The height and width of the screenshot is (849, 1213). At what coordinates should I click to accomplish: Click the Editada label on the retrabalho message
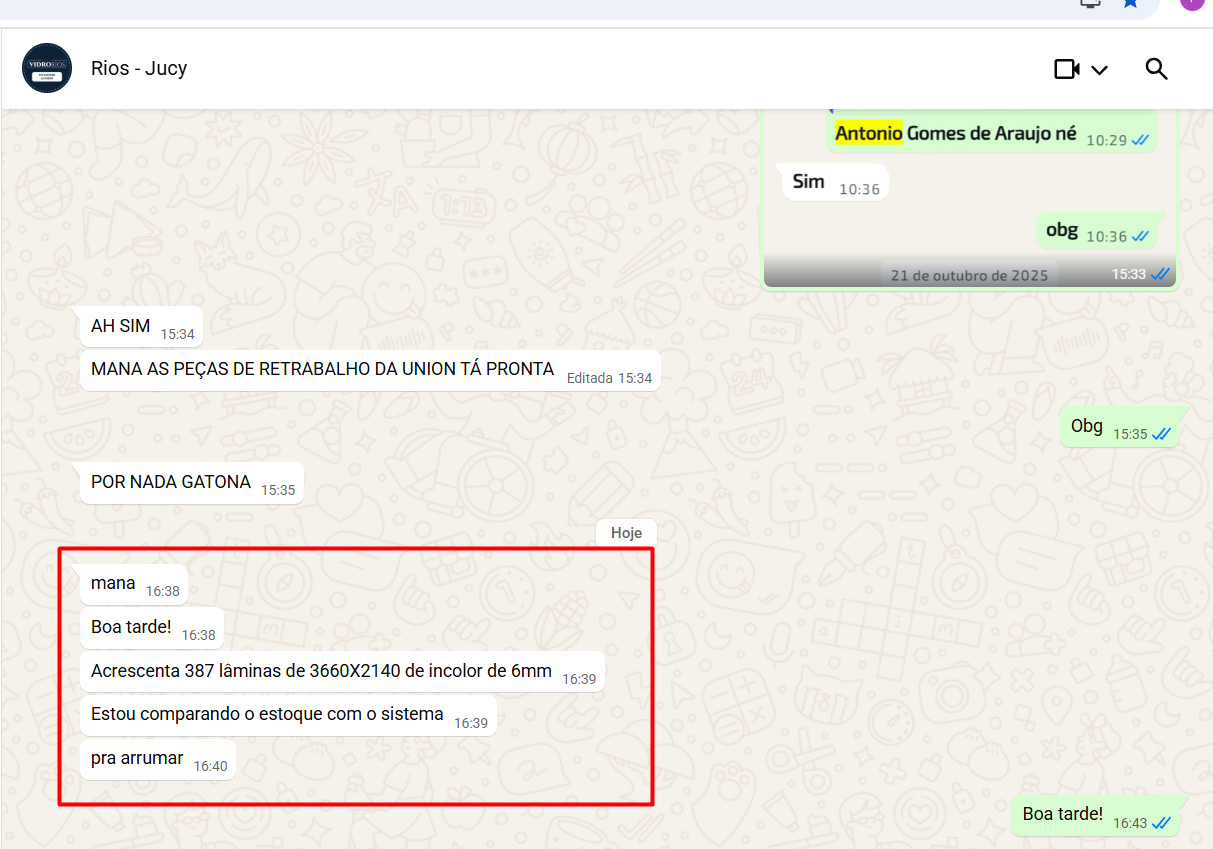point(590,378)
